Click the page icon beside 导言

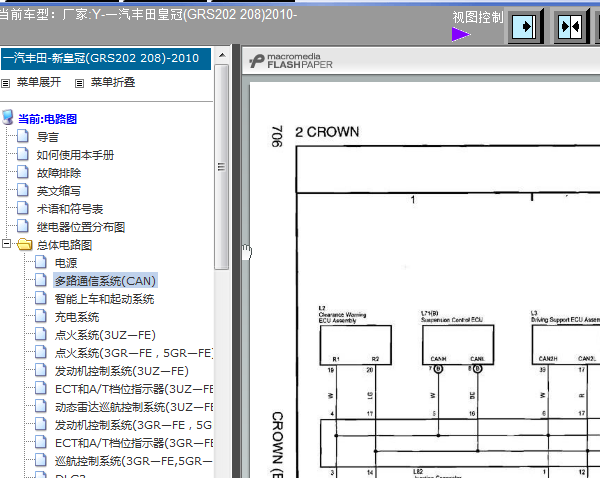[23, 136]
